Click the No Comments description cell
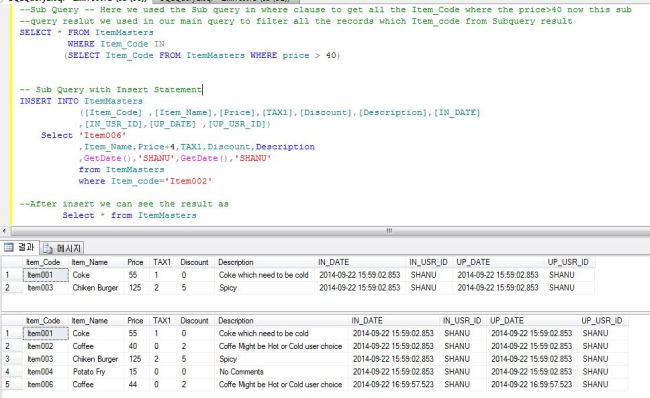Viewport: 650px width, 398px height. 282,372
